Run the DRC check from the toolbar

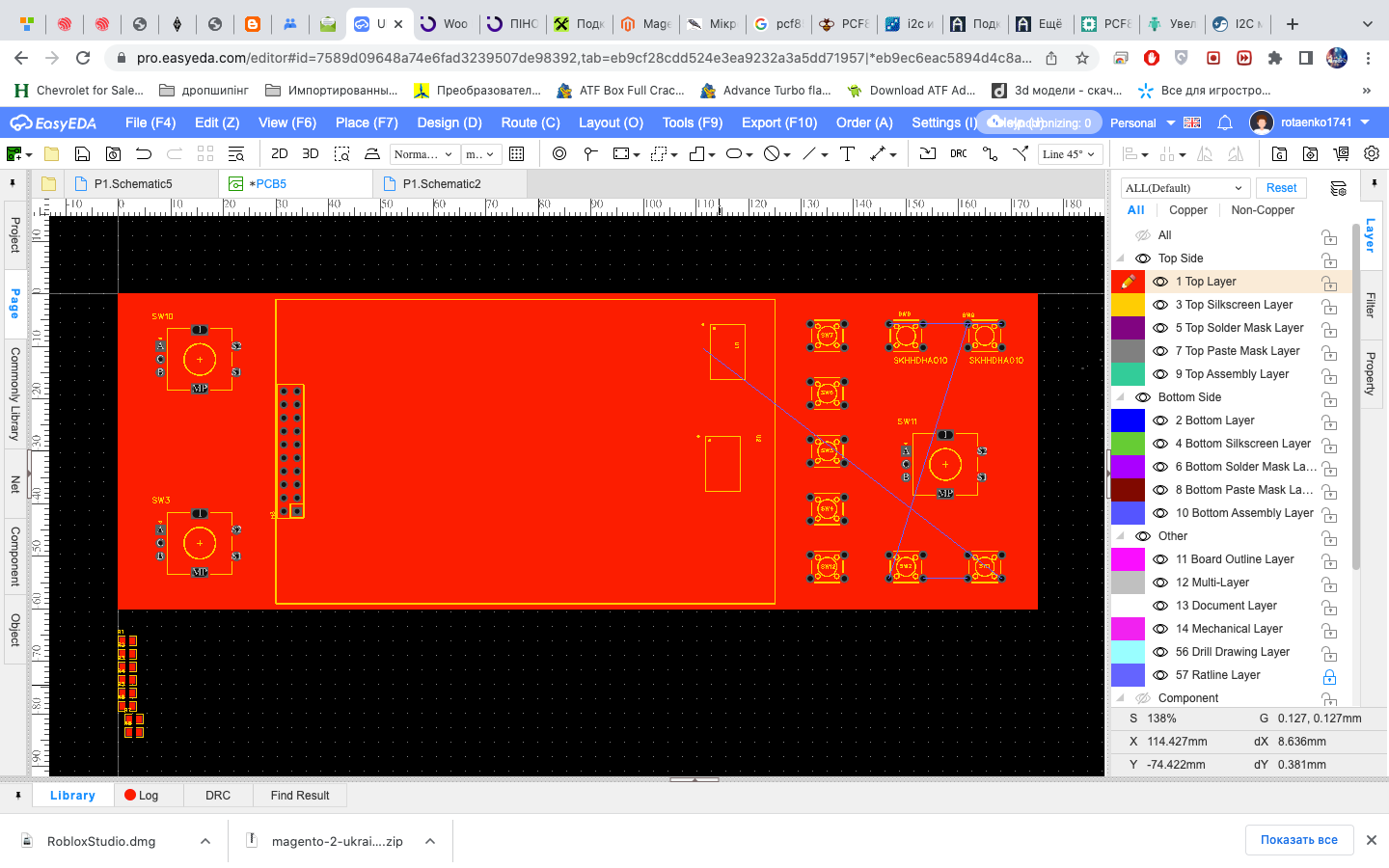[958, 154]
